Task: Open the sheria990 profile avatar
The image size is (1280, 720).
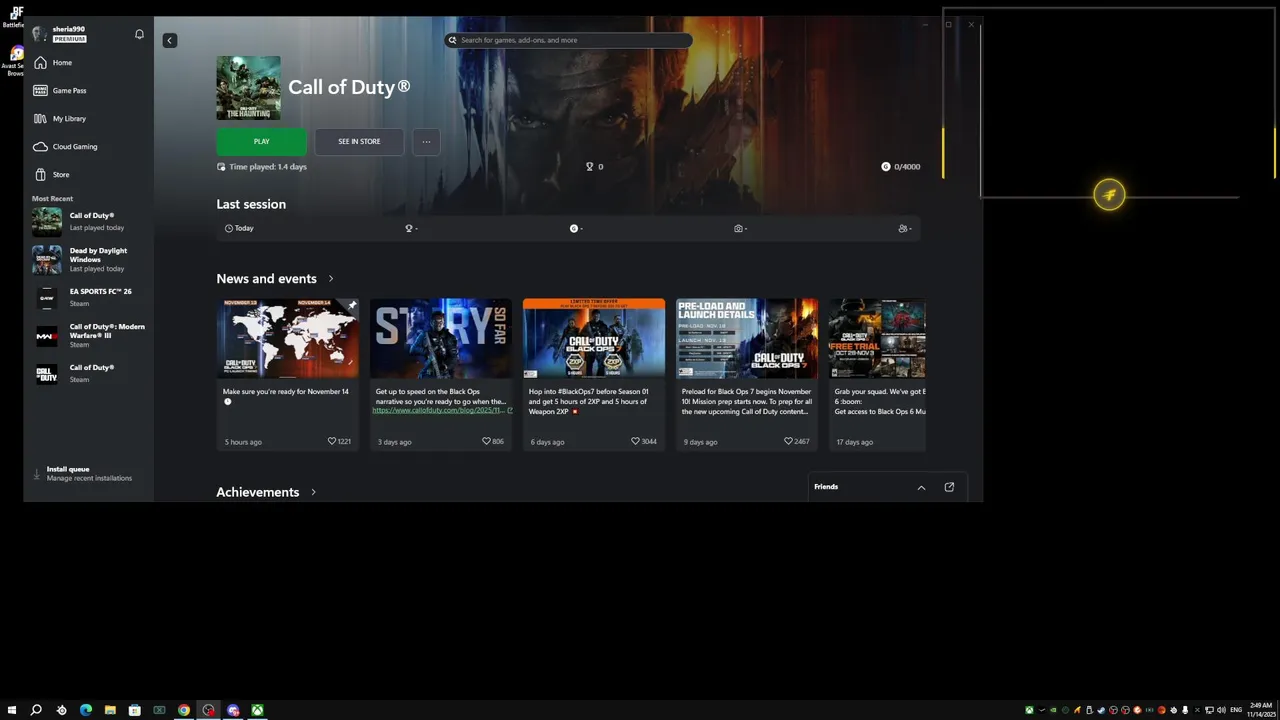Action: [38, 34]
